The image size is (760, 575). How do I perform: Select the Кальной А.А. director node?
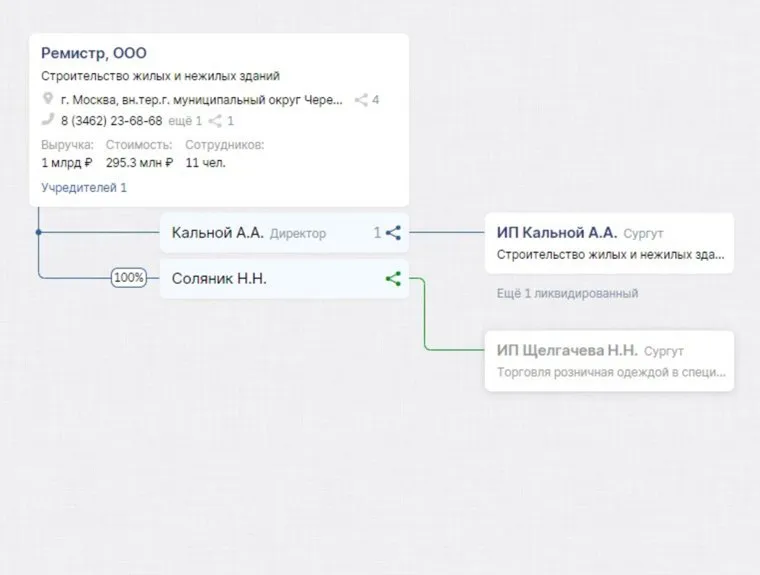click(x=217, y=233)
